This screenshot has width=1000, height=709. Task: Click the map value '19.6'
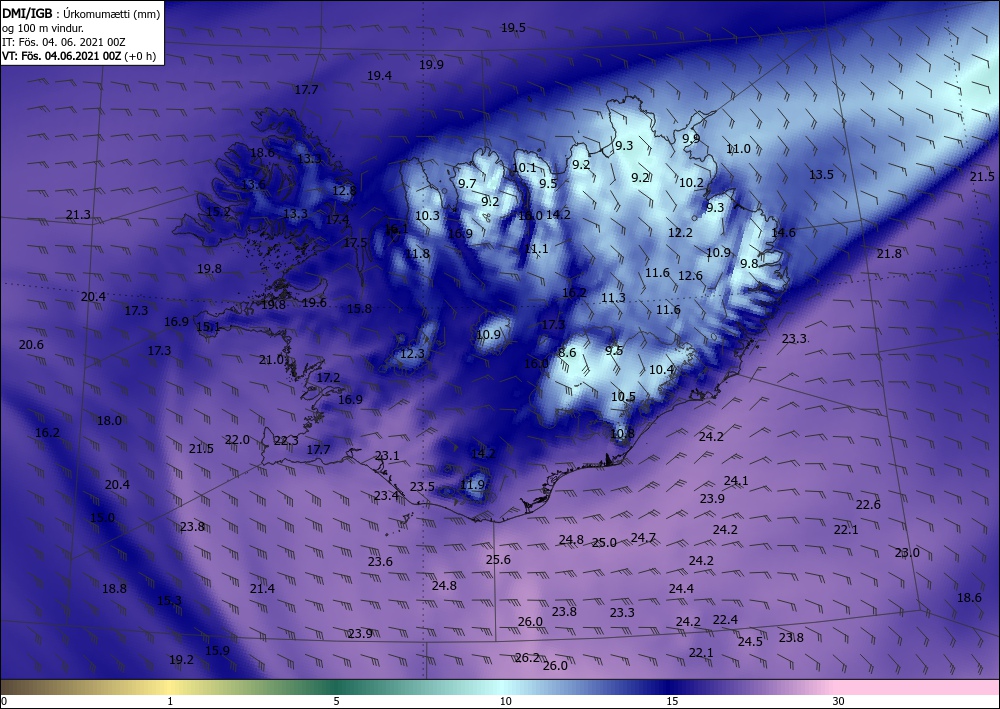point(314,303)
